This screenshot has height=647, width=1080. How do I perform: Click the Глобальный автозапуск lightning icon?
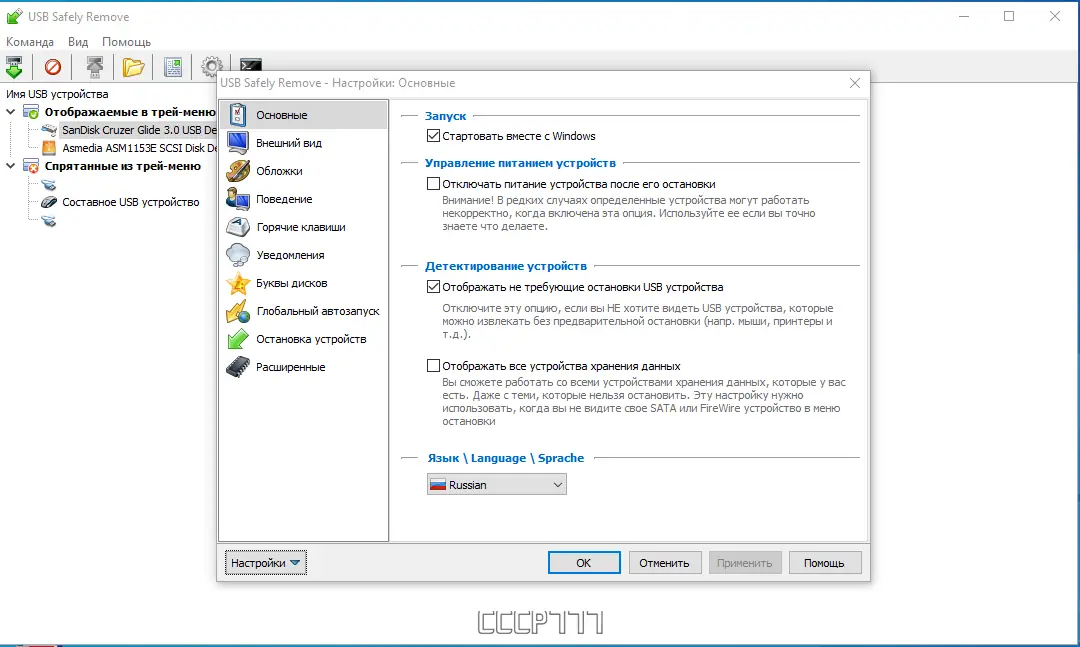pyautogui.click(x=238, y=311)
